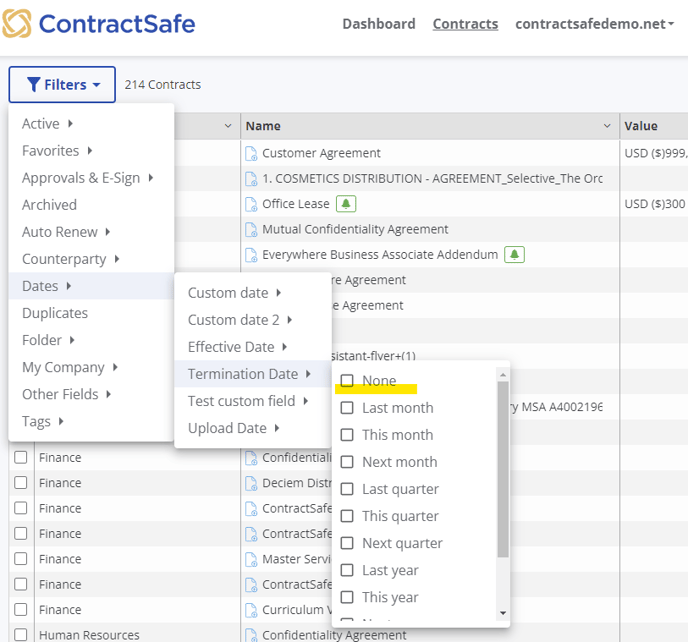
Task: Check the This year option
Action: pyautogui.click(x=347, y=597)
